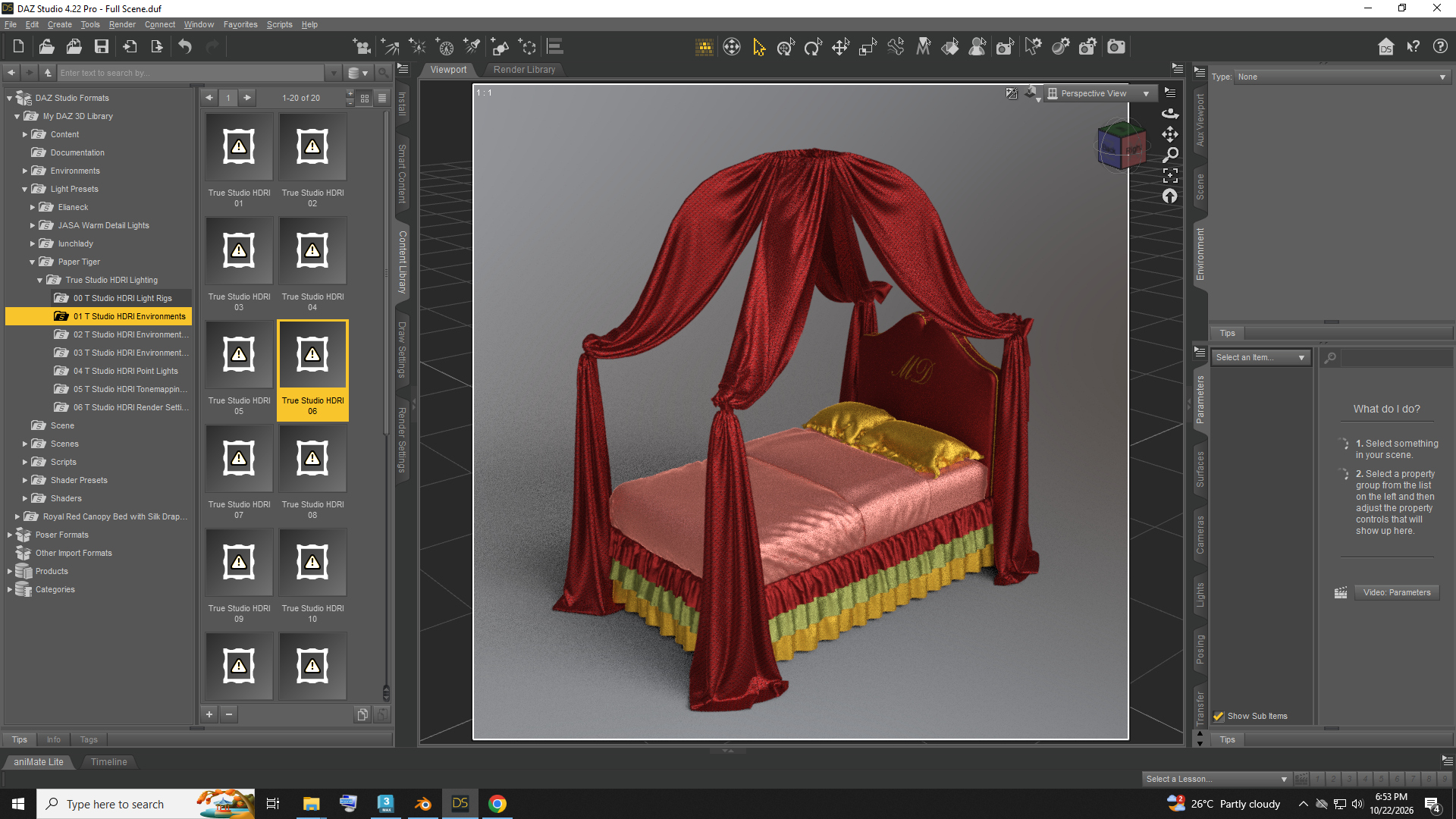Go to next content page arrow

pos(246,98)
